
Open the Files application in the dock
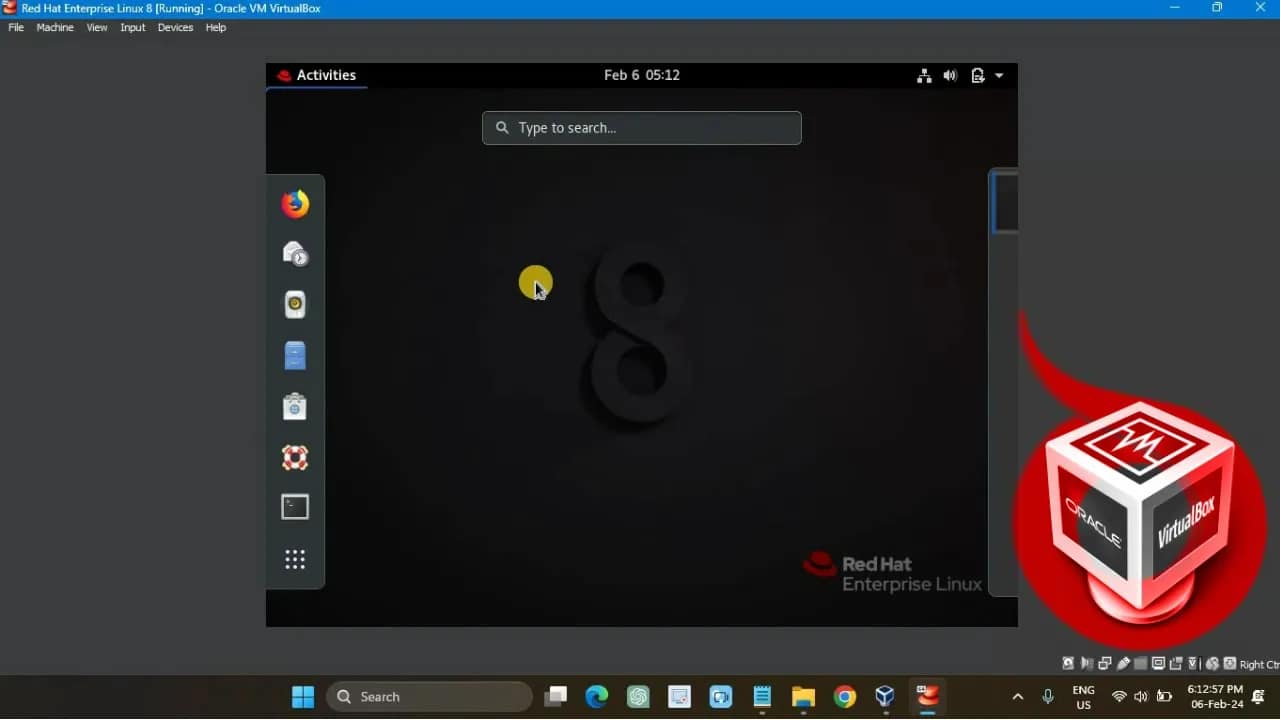294,355
